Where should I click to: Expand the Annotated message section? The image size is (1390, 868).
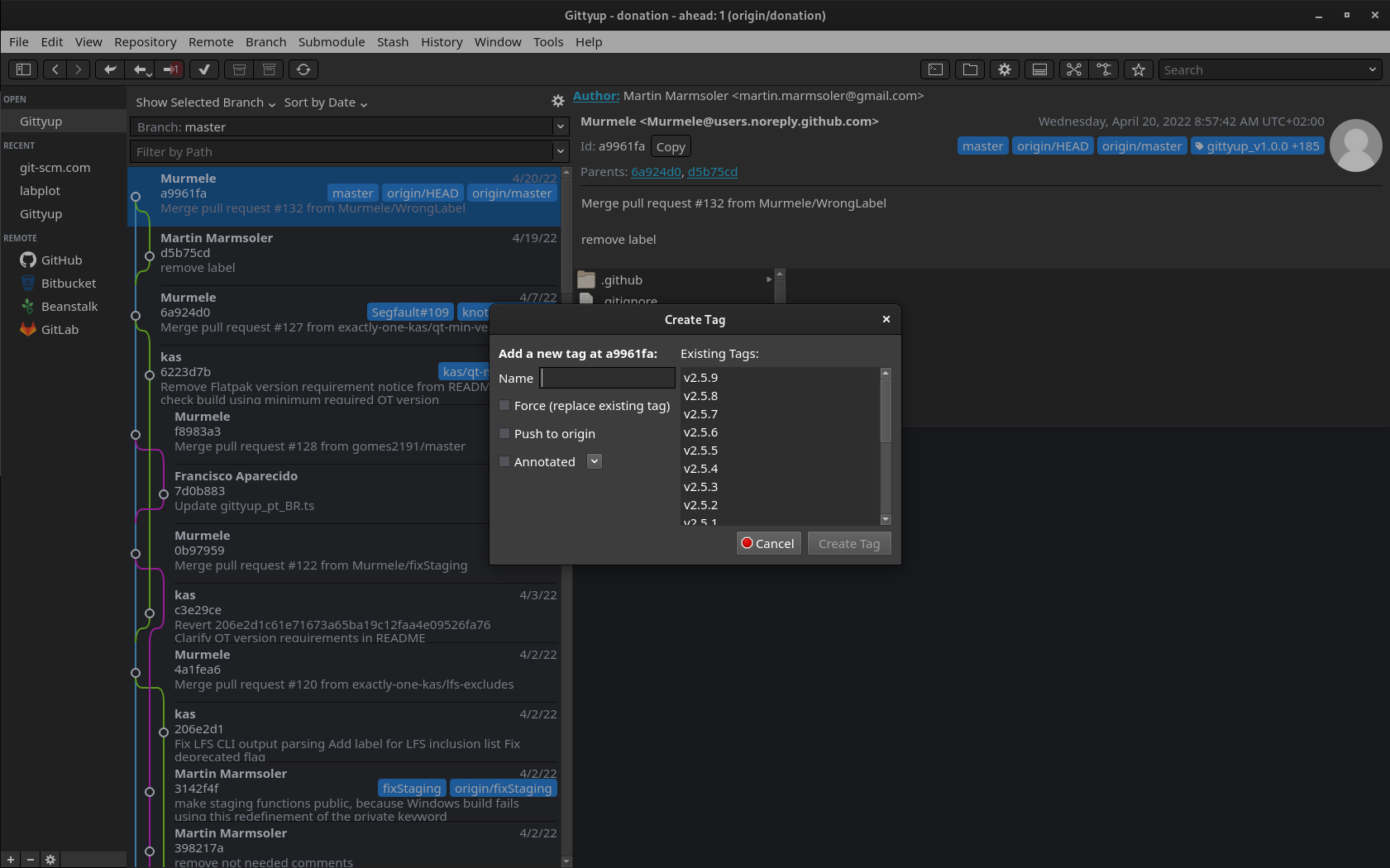click(x=595, y=461)
